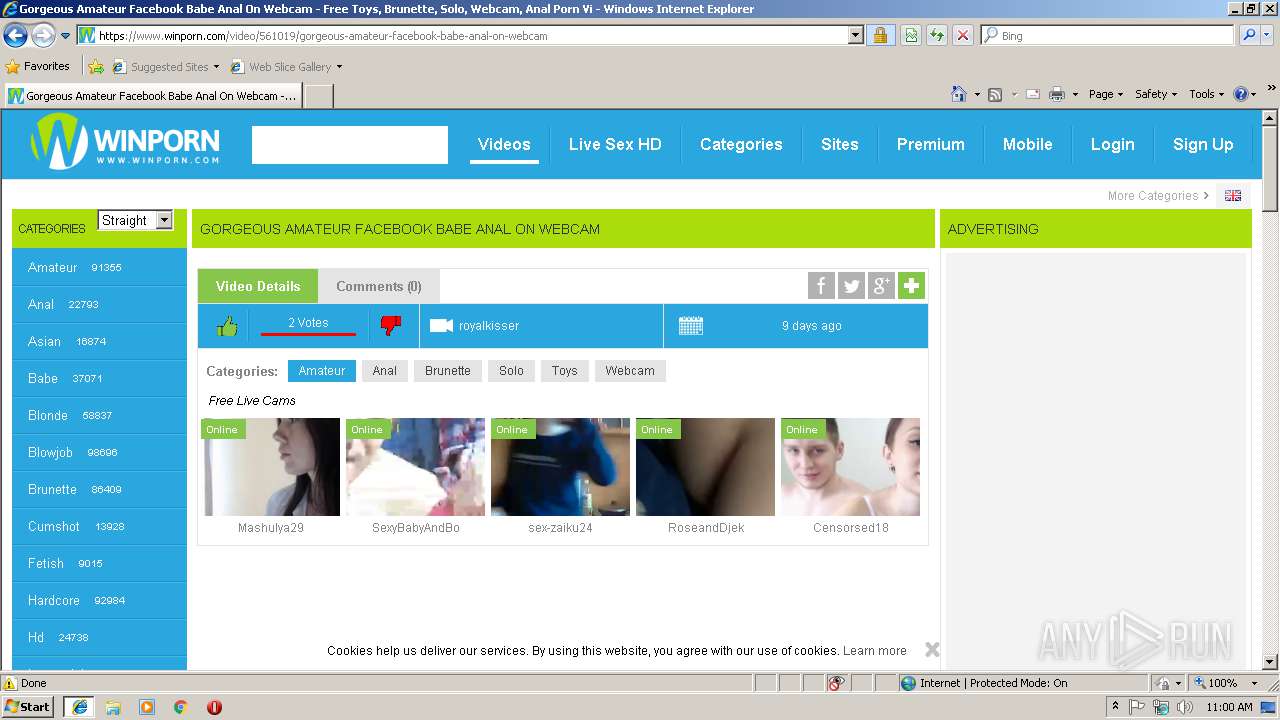Click the green thumbs up icon
The height and width of the screenshot is (720, 1280).
pyautogui.click(x=227, y=326)
